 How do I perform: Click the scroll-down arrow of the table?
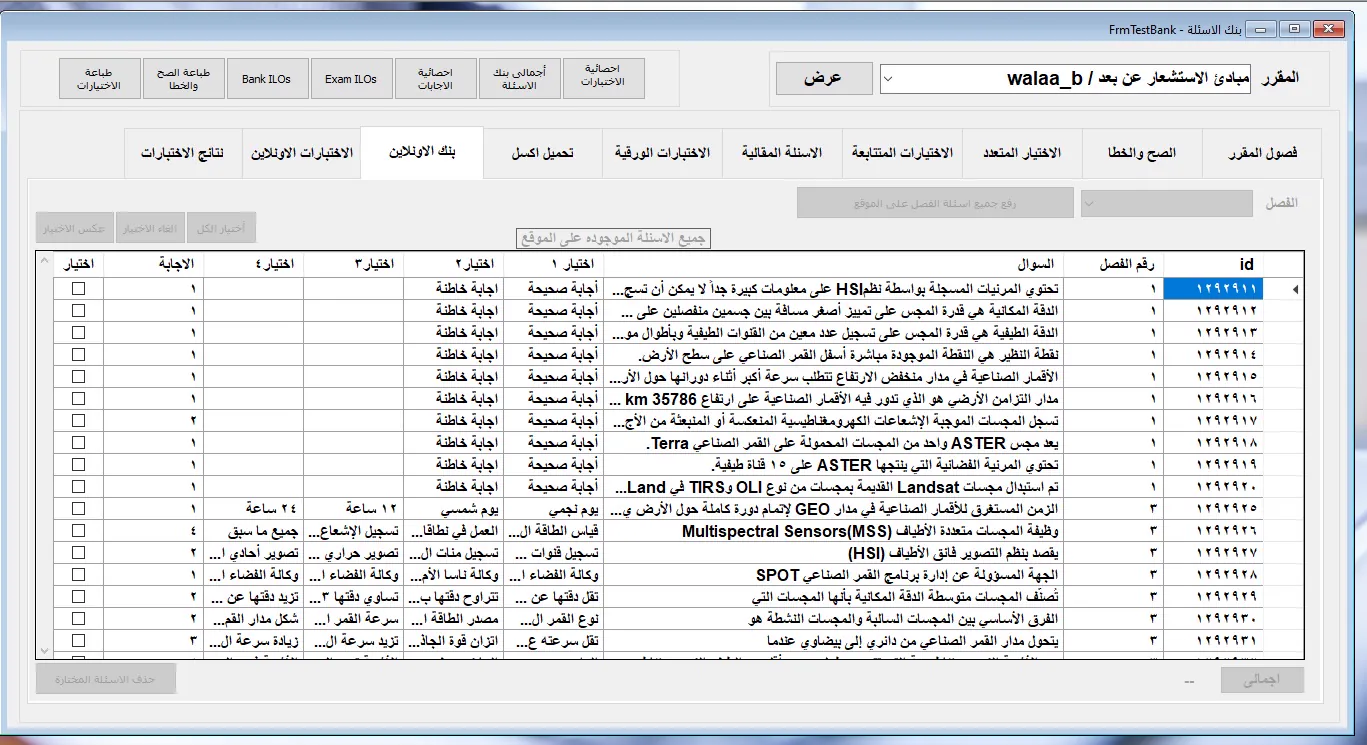tap(44, 650)
